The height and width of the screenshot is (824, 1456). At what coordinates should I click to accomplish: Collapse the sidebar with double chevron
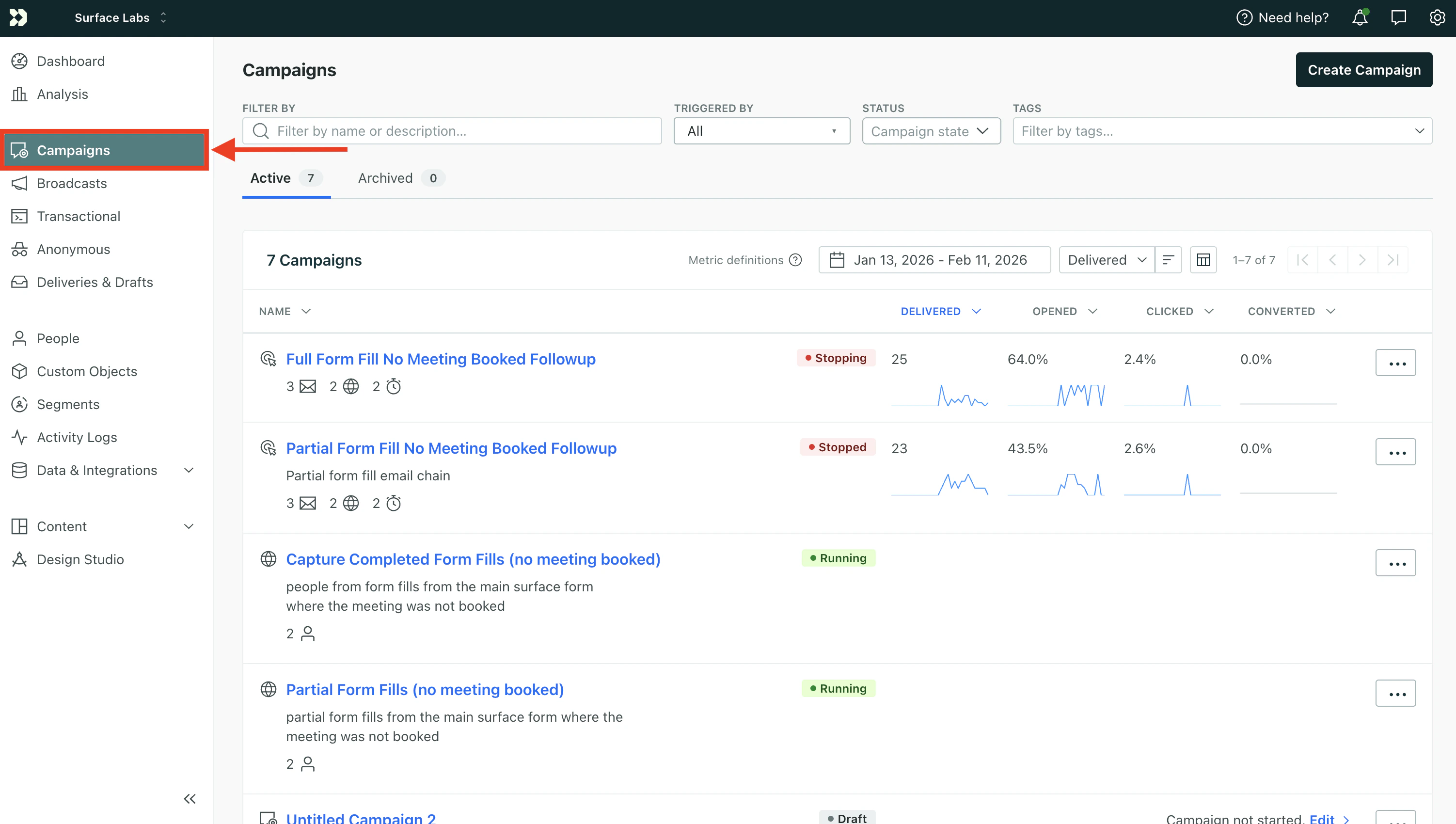[x=190, y=799]
